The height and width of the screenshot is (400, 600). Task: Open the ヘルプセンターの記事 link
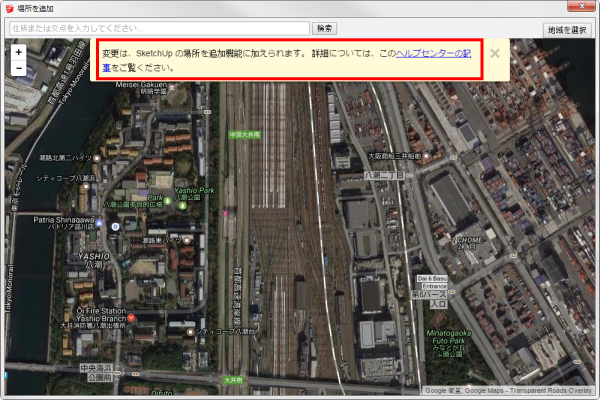433,54
